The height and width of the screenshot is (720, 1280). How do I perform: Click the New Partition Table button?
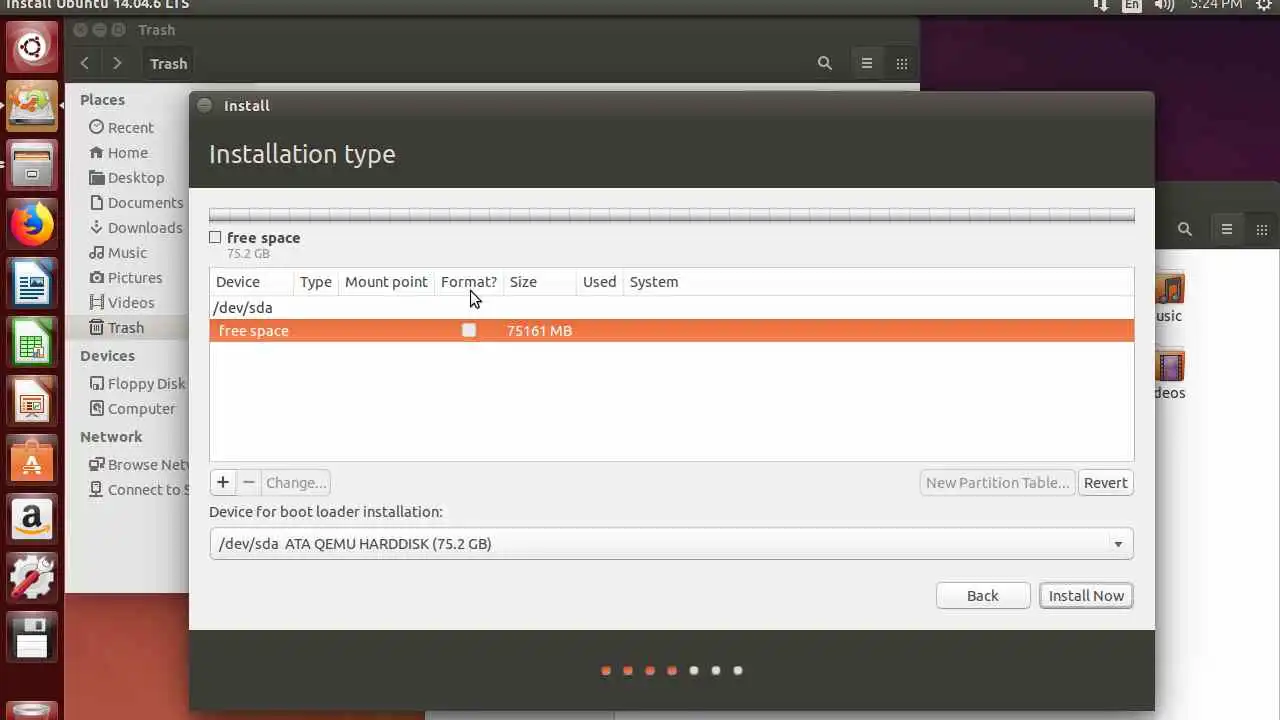point(997,482)
